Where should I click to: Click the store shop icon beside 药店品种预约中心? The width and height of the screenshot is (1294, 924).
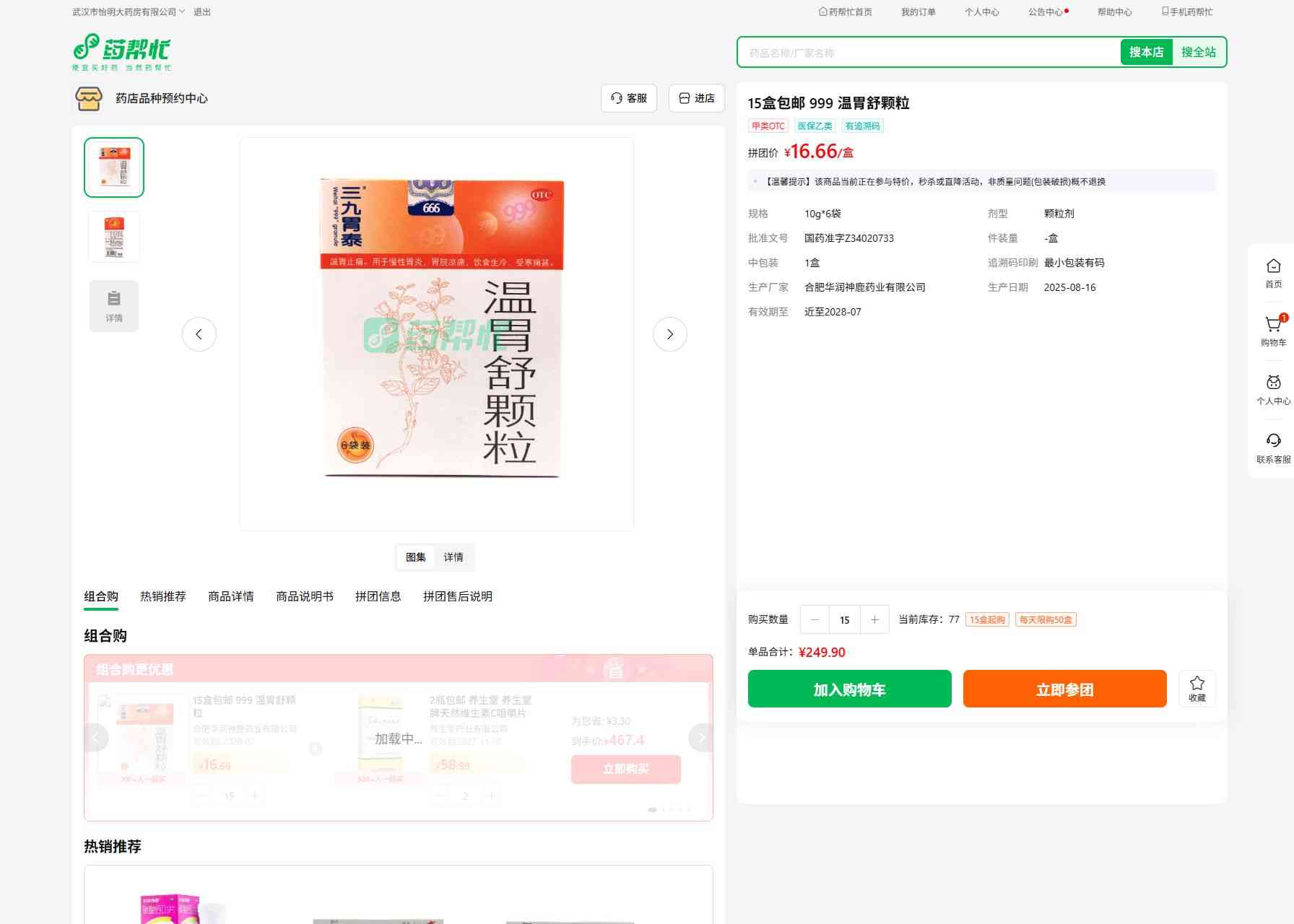pyautogui.click(x=89, y=98)
